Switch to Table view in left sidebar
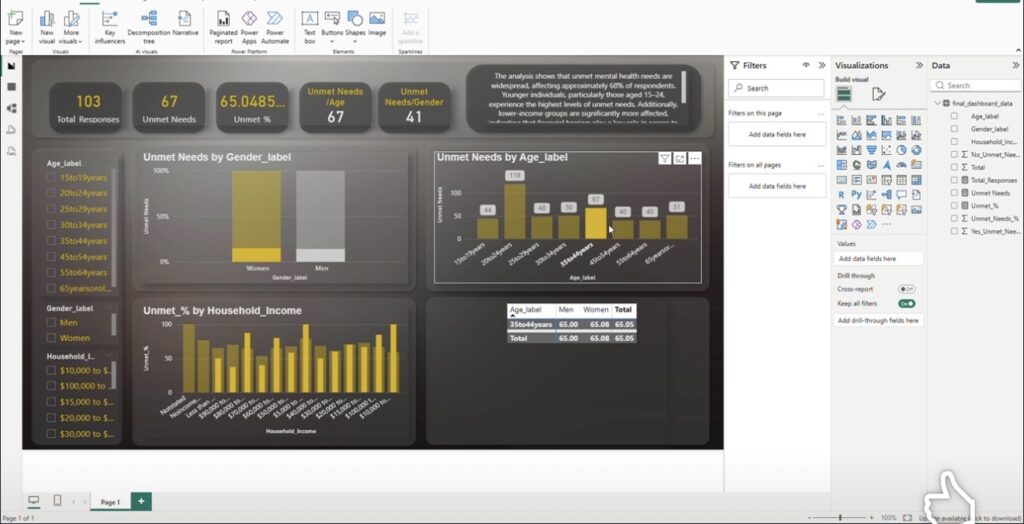 click(x=11, y=87)
